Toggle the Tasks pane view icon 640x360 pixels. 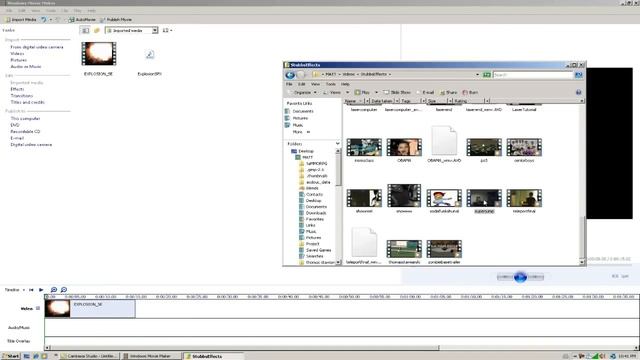pos(85,30)
